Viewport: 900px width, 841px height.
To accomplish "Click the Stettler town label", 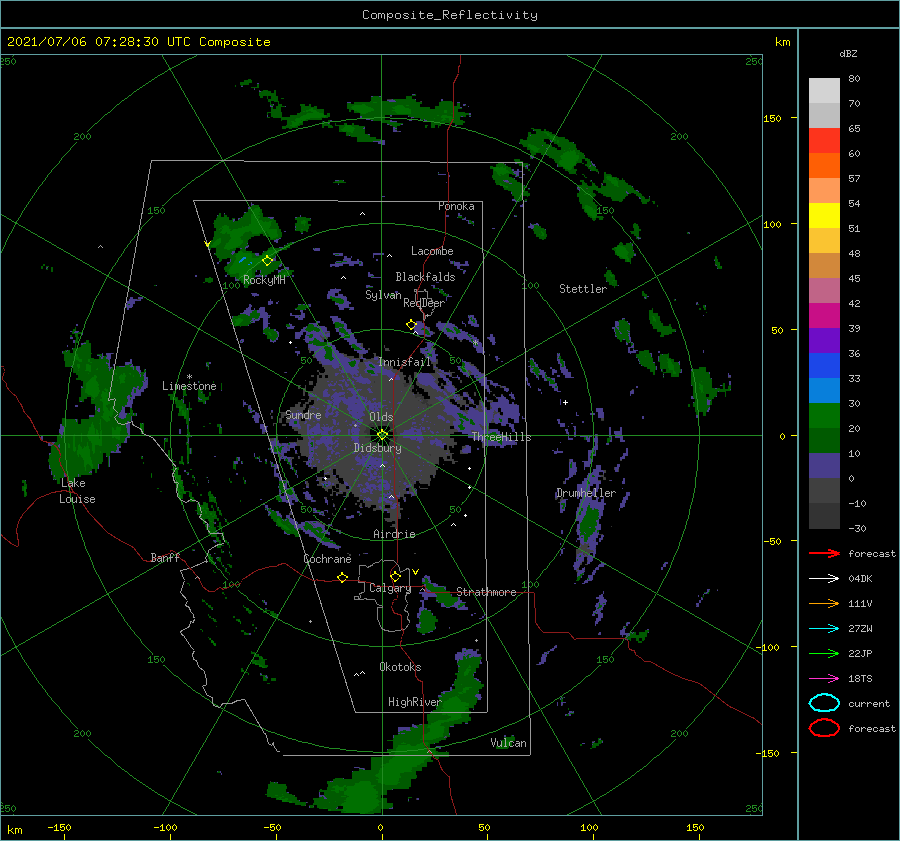I will tap(583, 289).
